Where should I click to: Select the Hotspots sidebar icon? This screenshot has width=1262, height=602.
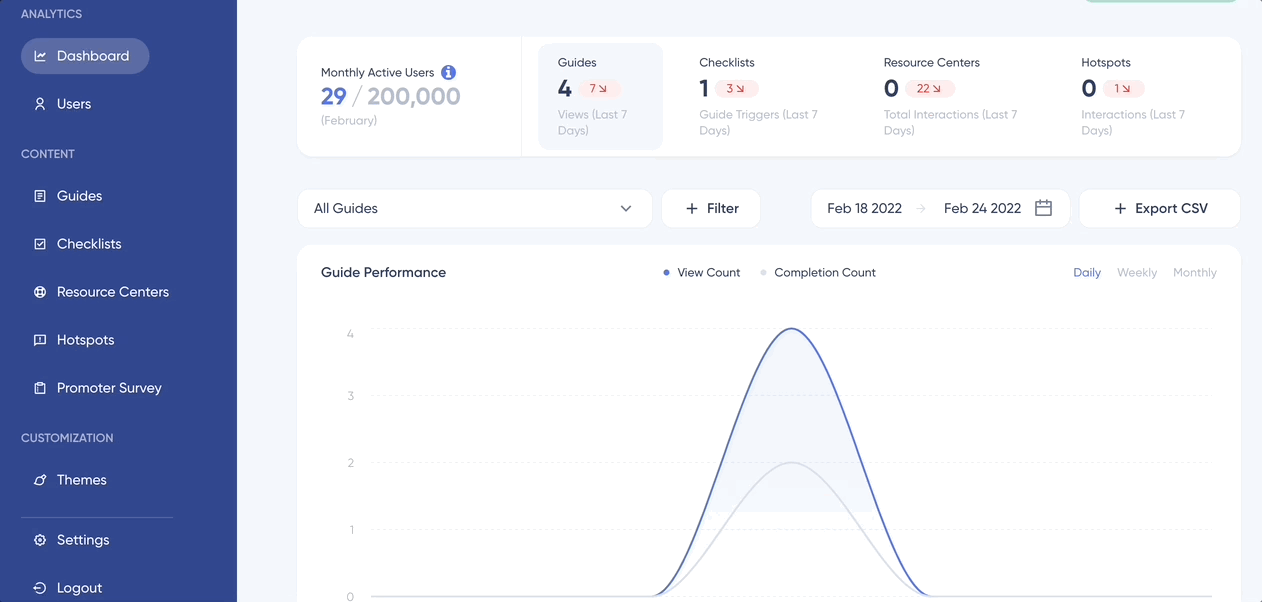click(40, 339)
